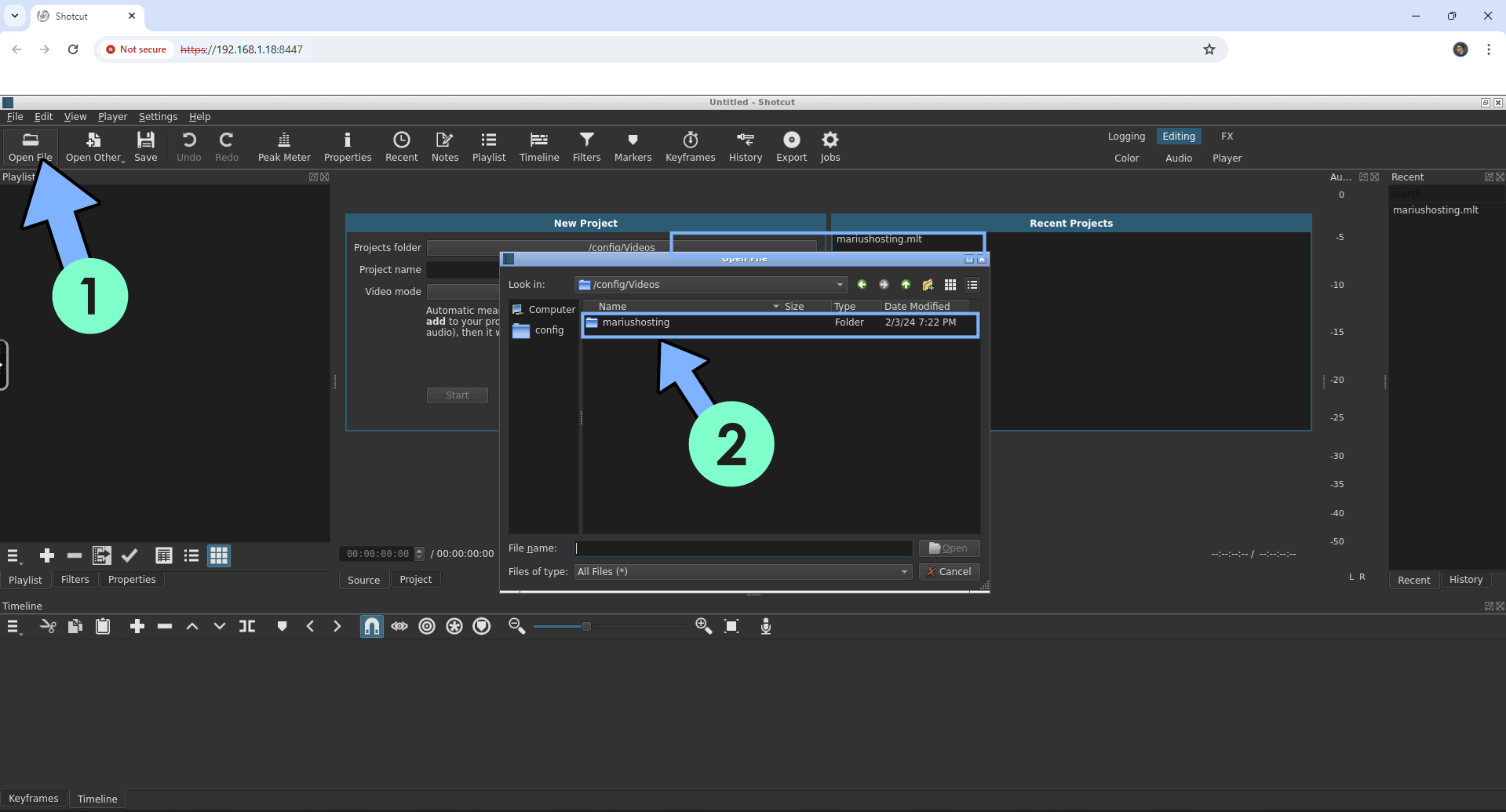This screenshot has width=1506, height=812.
Task: Open the Edit menu
Action: tap(43, 116)
